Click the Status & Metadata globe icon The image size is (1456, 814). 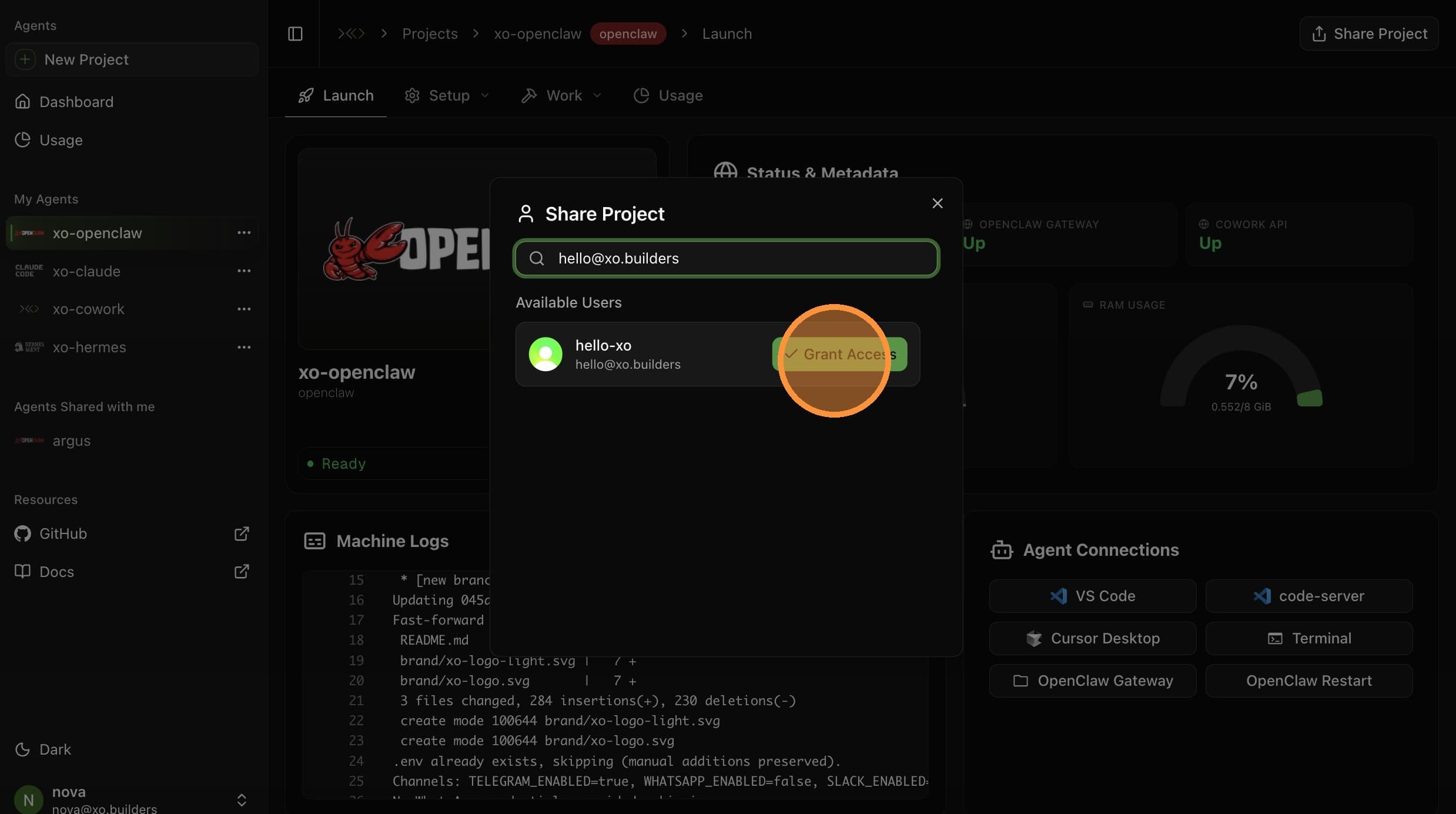tap(725, 172)
